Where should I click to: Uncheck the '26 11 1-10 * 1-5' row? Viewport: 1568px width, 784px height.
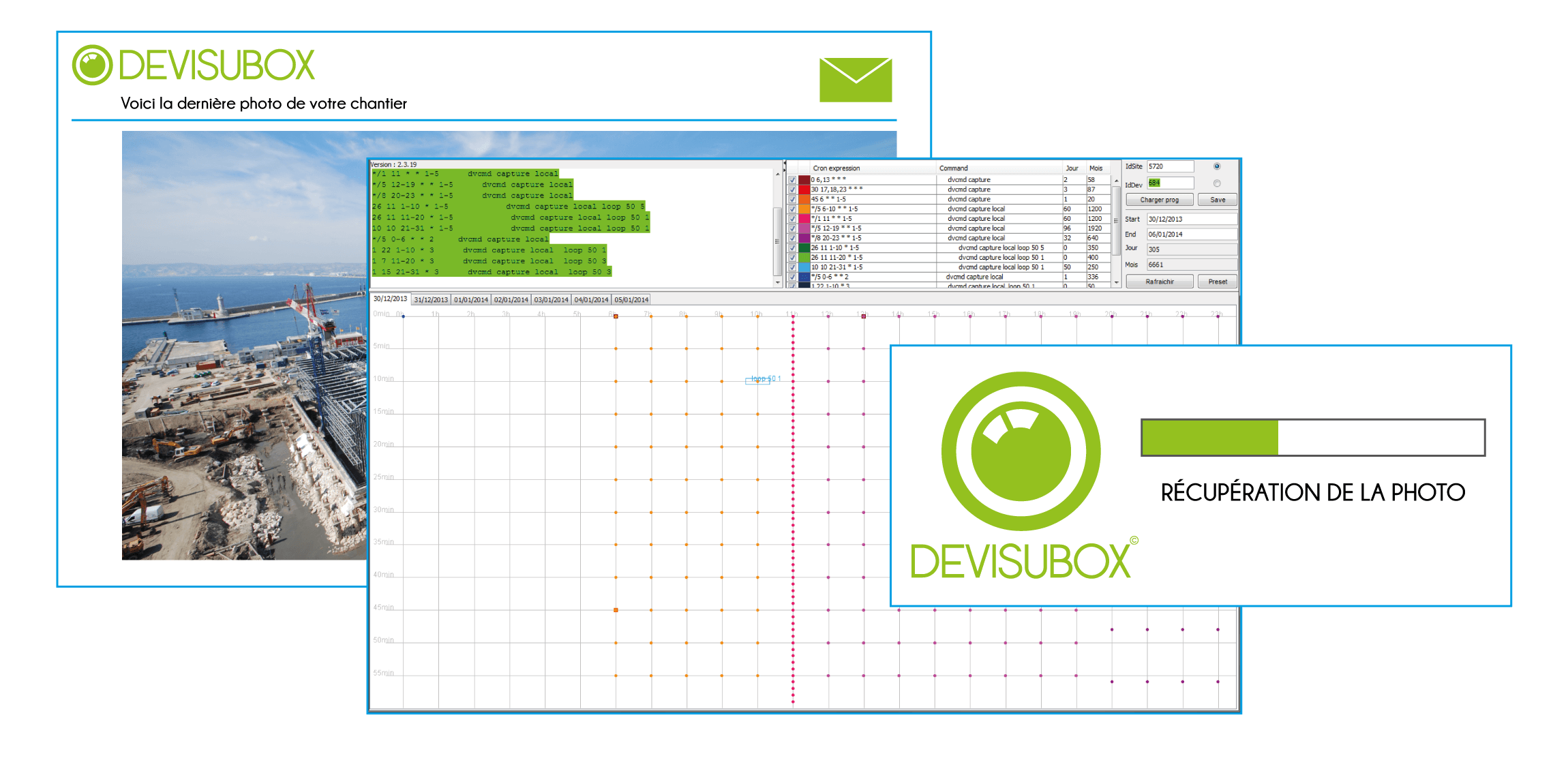pyautogui.click(x=792, y=248)
